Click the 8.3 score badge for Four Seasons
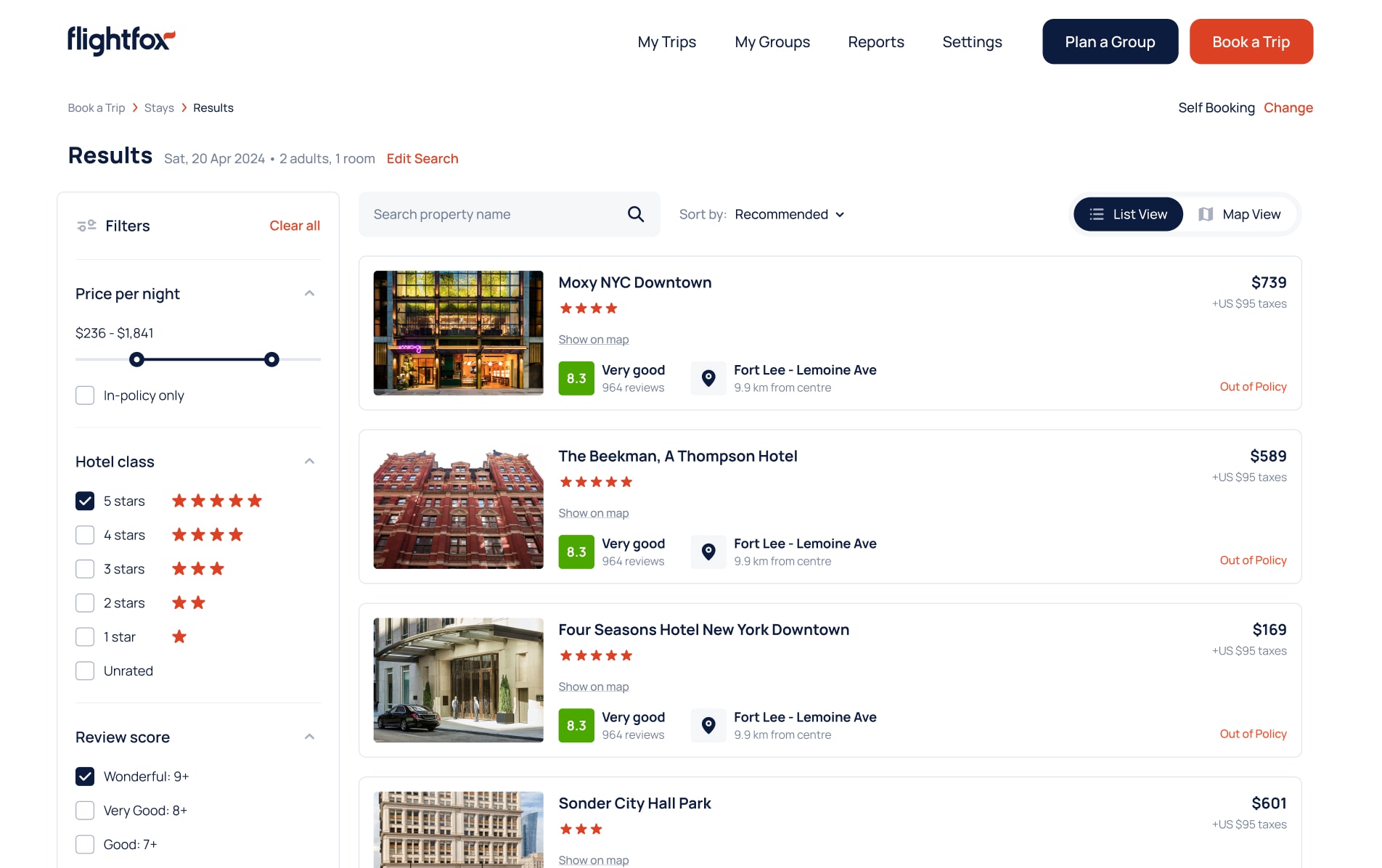Screen dimensions: 1382x868 coord(576,725)
